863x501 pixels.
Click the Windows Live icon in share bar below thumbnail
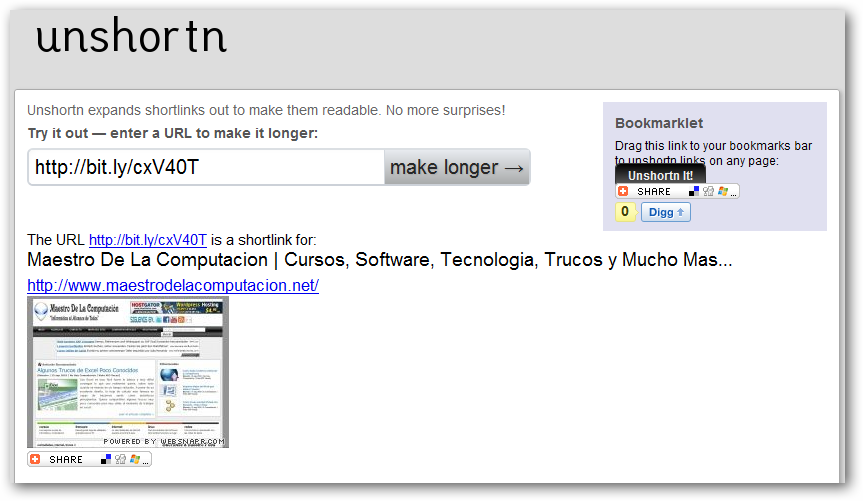tap(135, 459)
